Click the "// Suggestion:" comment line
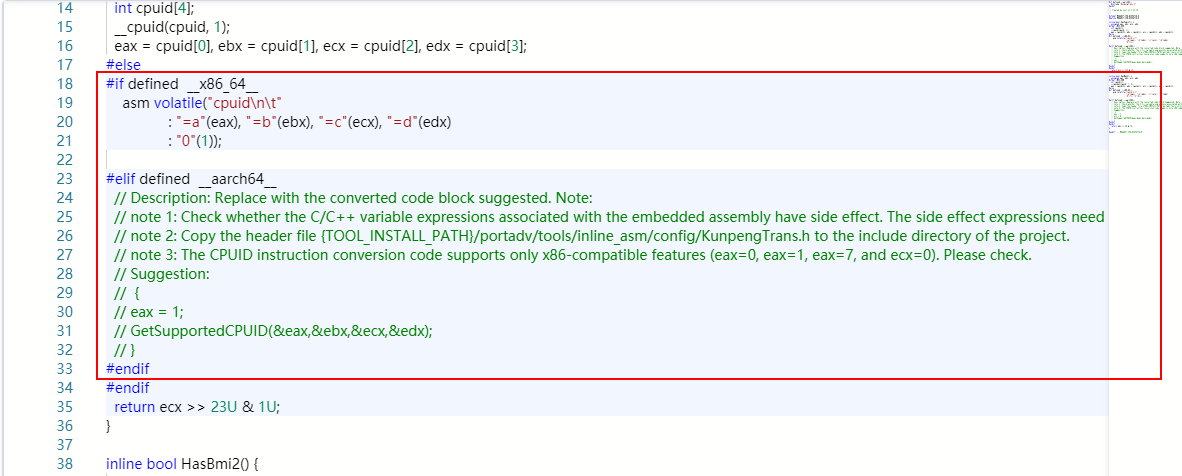Viewport: 1182px width, 476px height. [162, 274]
